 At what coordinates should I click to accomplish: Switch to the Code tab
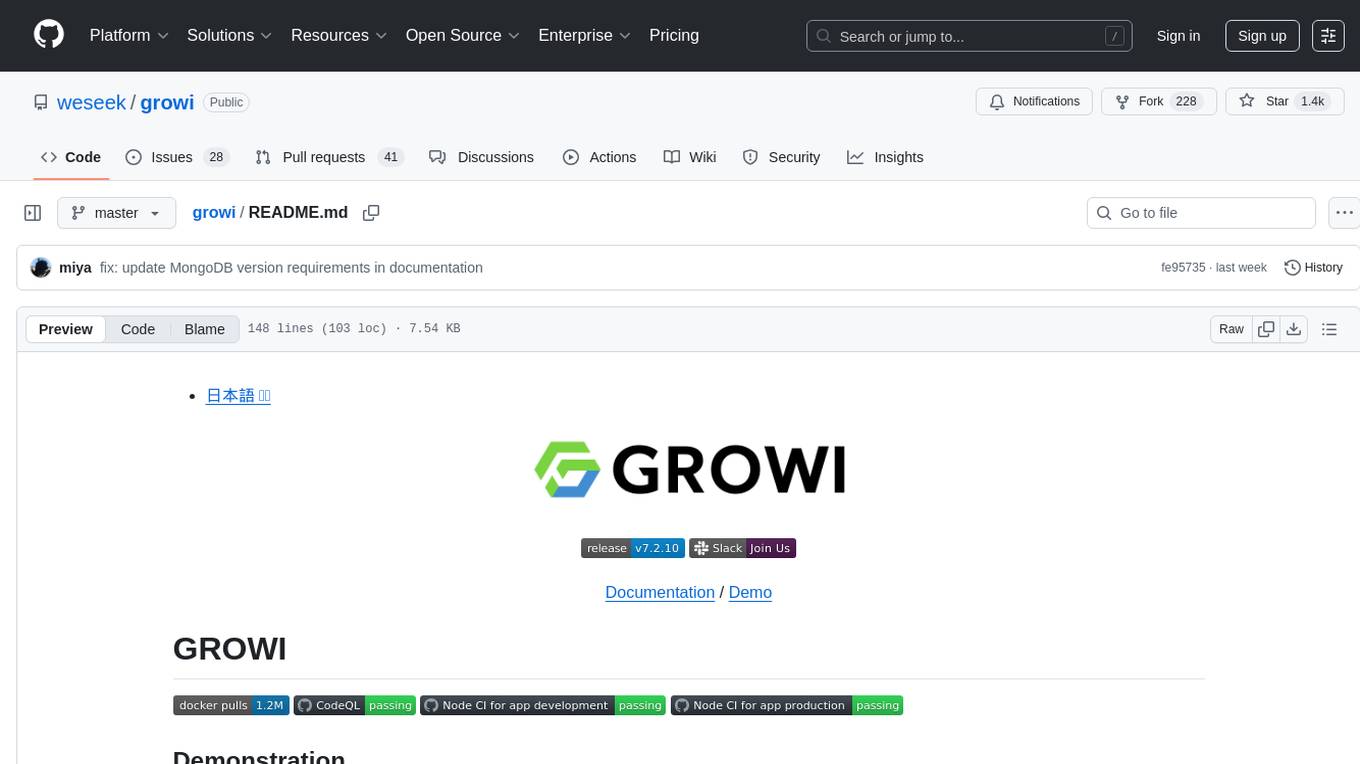click(x=71, y=157)
